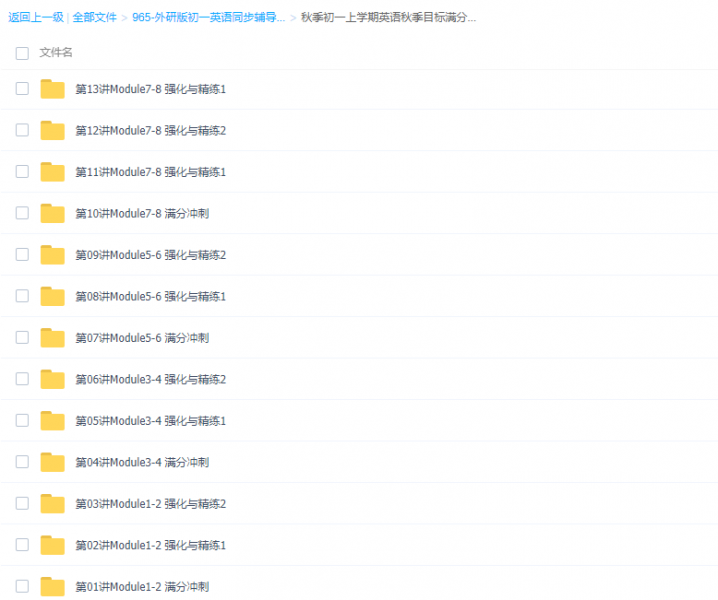Open folder name 第06讲Module3-4 强化与精练2

tap(151, 379)
